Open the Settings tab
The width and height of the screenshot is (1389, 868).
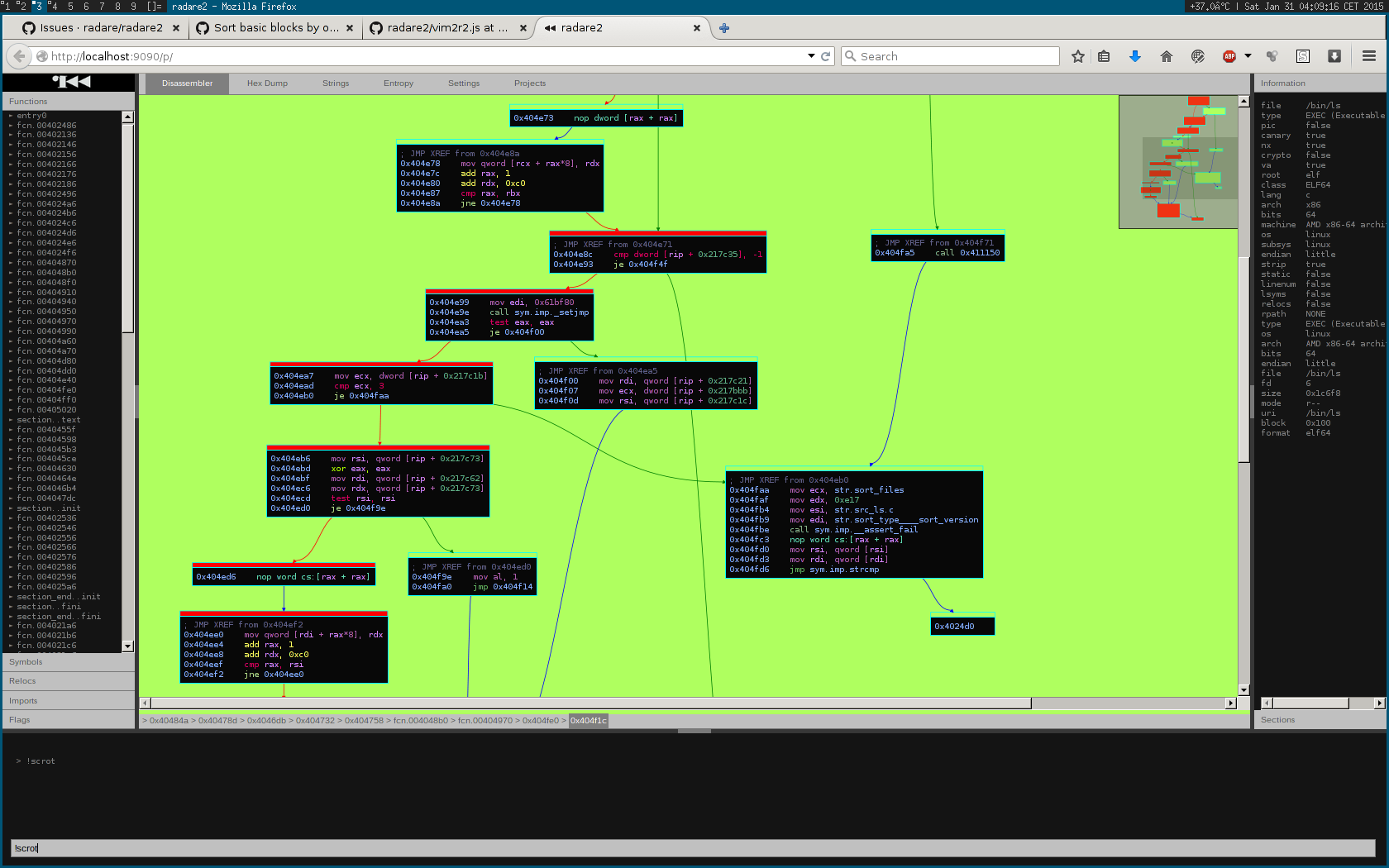(x=464, y=83)
